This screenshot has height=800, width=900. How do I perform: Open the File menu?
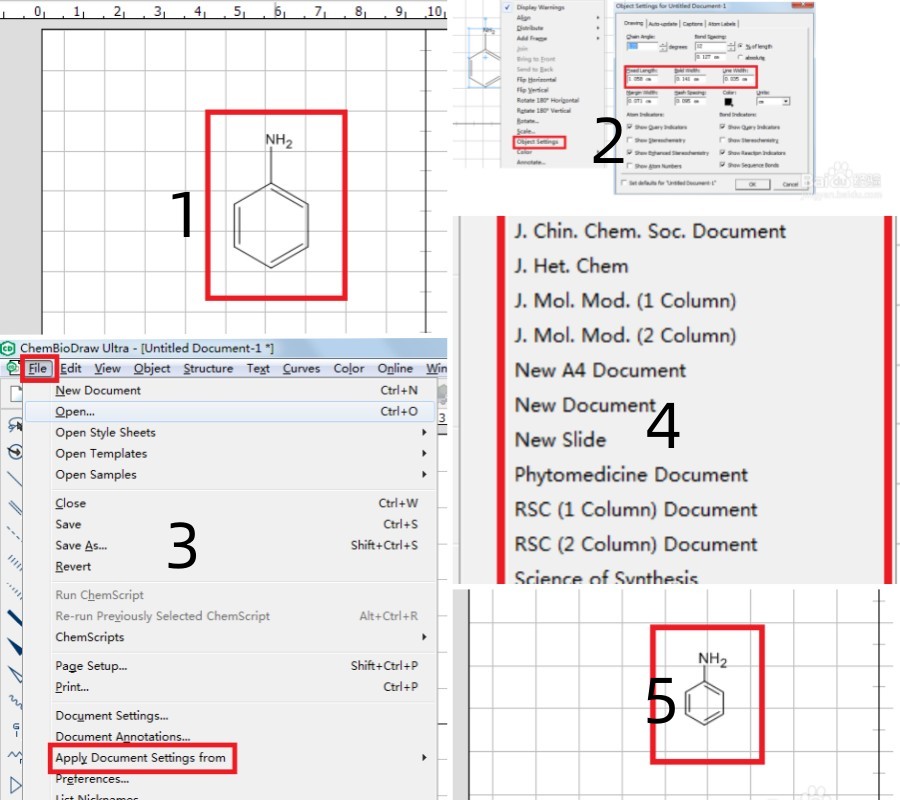click(x=38, y=368)
